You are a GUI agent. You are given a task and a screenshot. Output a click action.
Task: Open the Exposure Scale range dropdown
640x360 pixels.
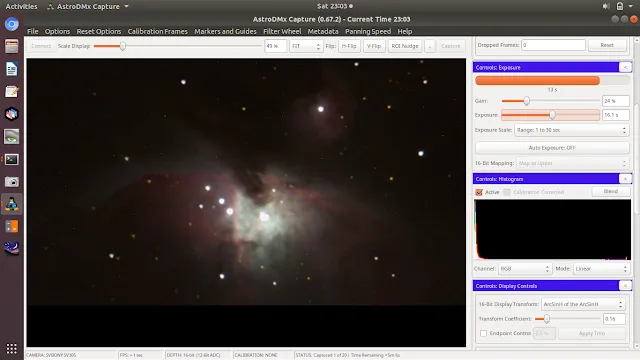click(x=571, y=130)
